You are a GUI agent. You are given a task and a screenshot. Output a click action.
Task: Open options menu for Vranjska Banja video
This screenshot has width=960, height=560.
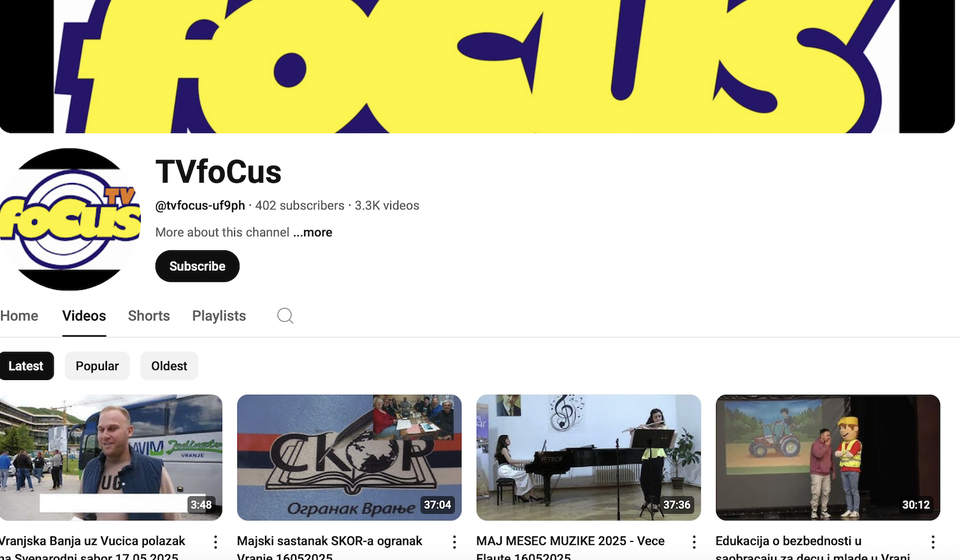(216, 542)
